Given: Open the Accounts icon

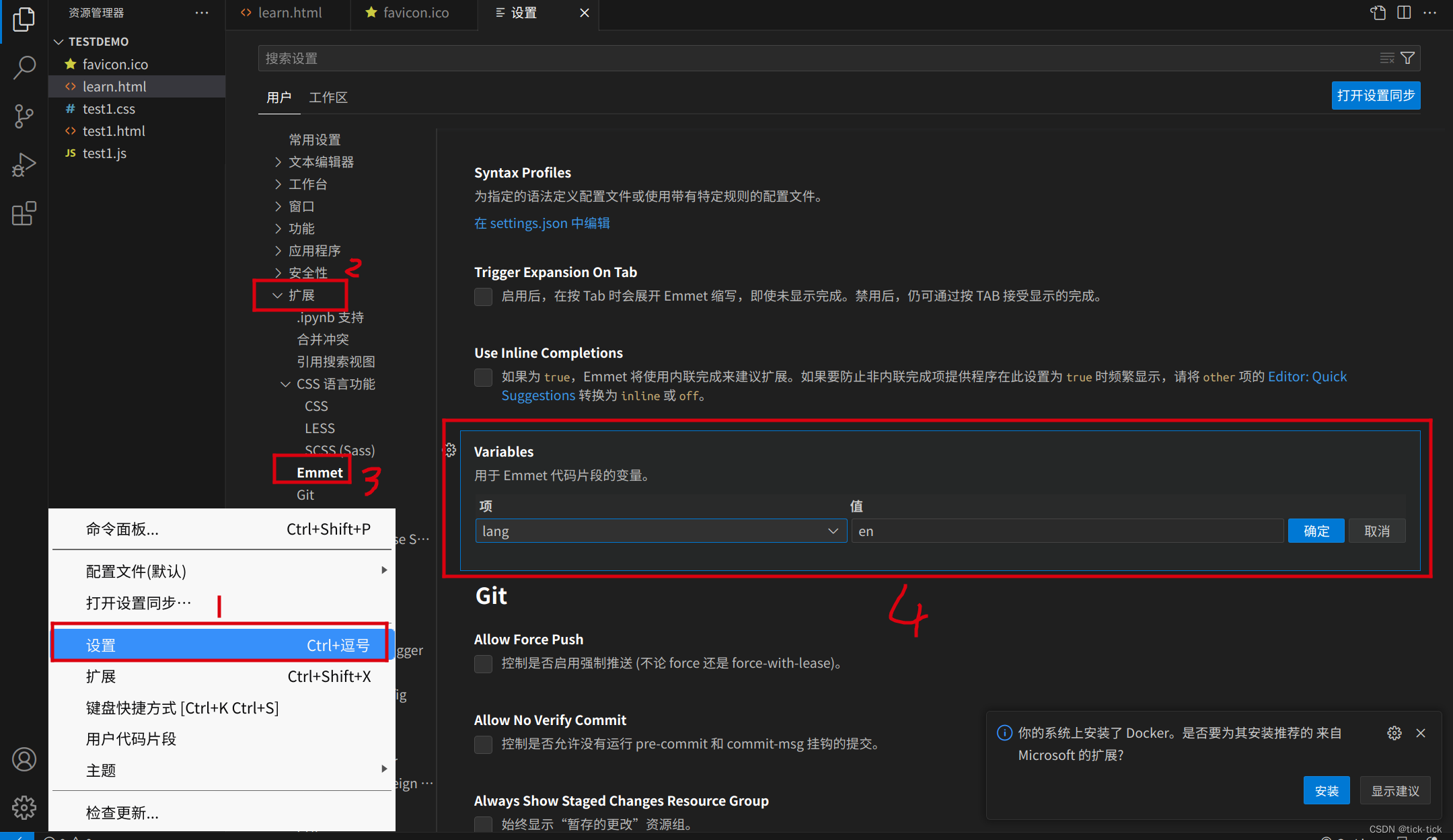Looking at the screenshot, I should pos(24,759).
